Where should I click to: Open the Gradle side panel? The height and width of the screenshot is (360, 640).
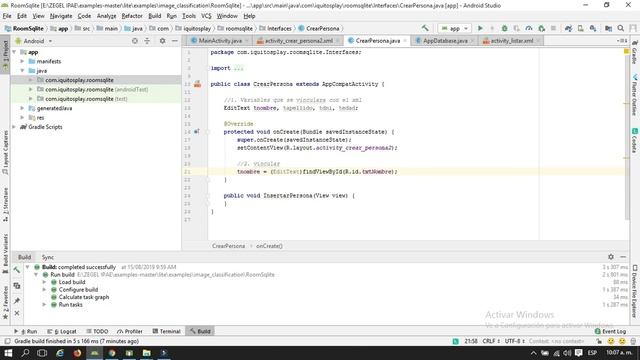pyautogui.click(x=635, y=52)
